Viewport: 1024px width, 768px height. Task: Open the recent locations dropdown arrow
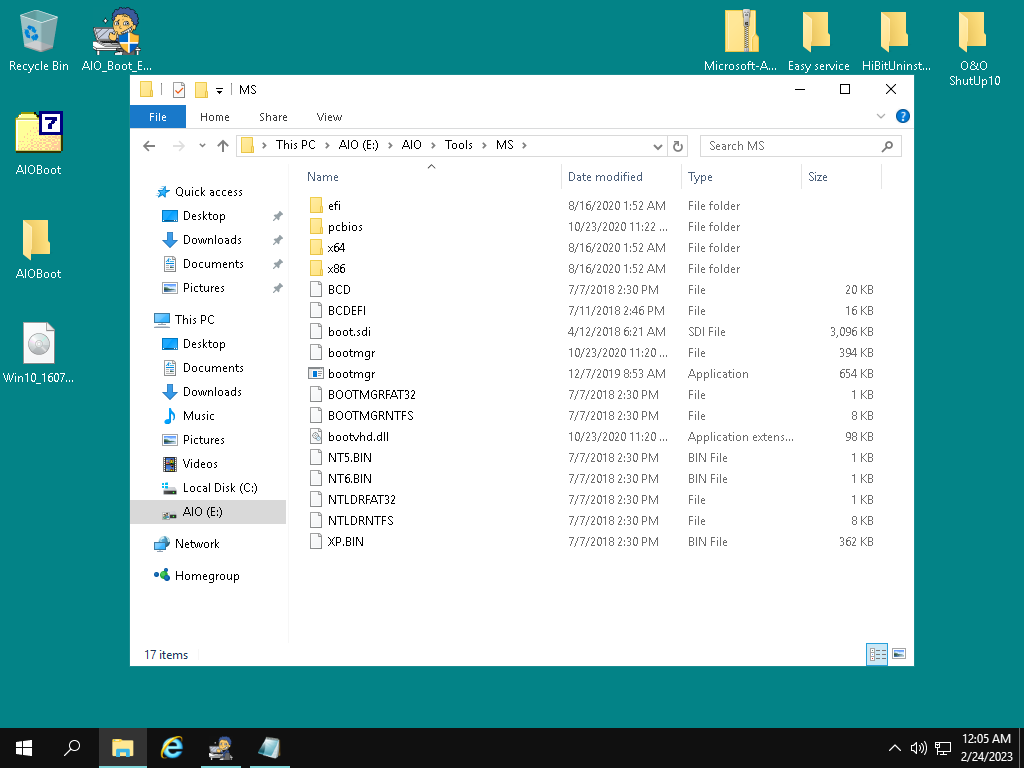[202, 146]
